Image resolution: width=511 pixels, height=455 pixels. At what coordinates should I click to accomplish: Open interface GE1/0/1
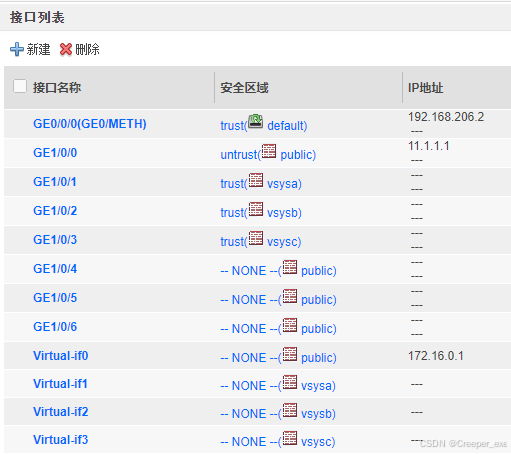pyautogui.click(x=55, y=182)
